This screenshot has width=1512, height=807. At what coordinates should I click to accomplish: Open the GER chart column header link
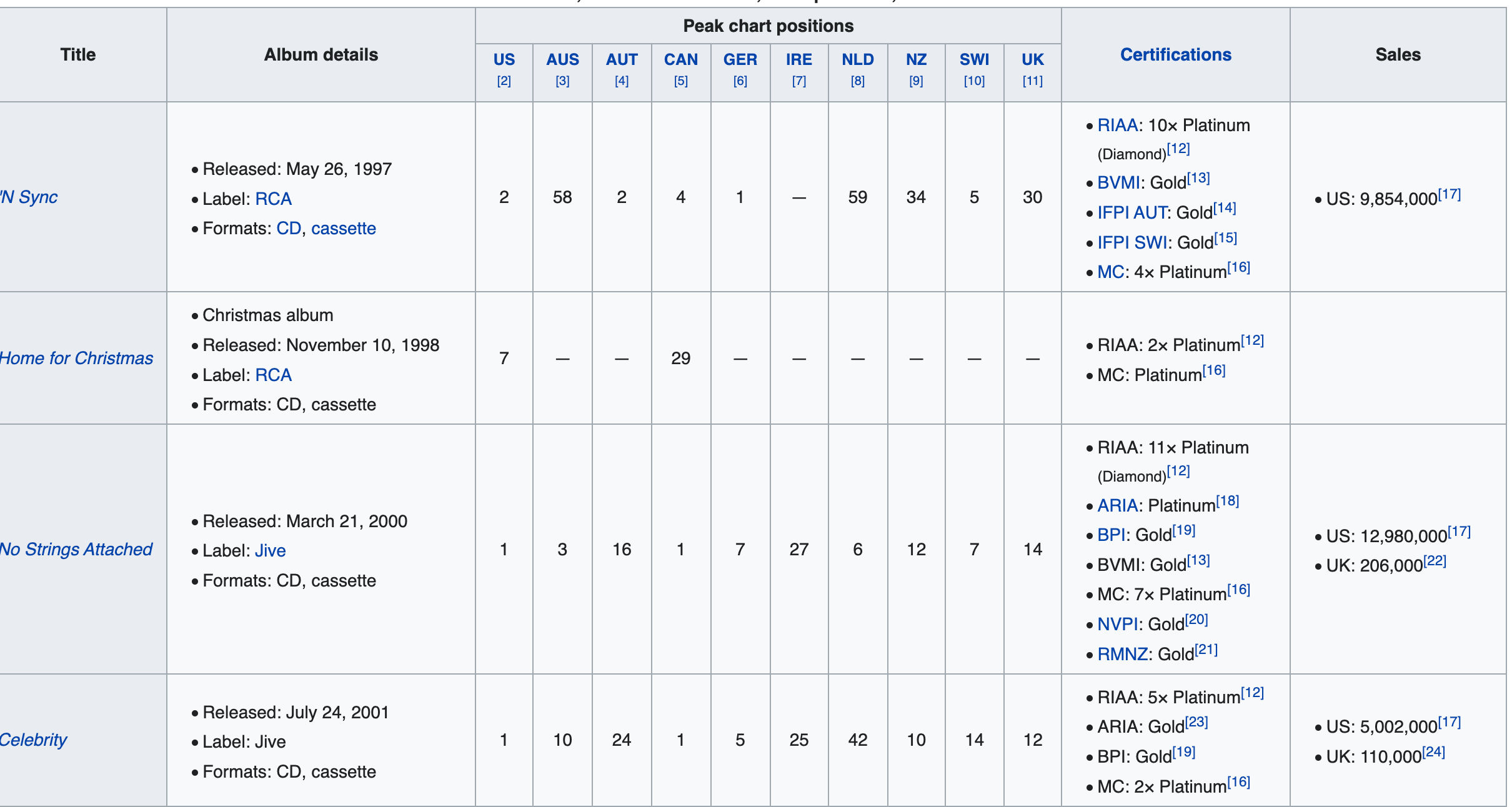pyautogui.click(x=740, y=60)
